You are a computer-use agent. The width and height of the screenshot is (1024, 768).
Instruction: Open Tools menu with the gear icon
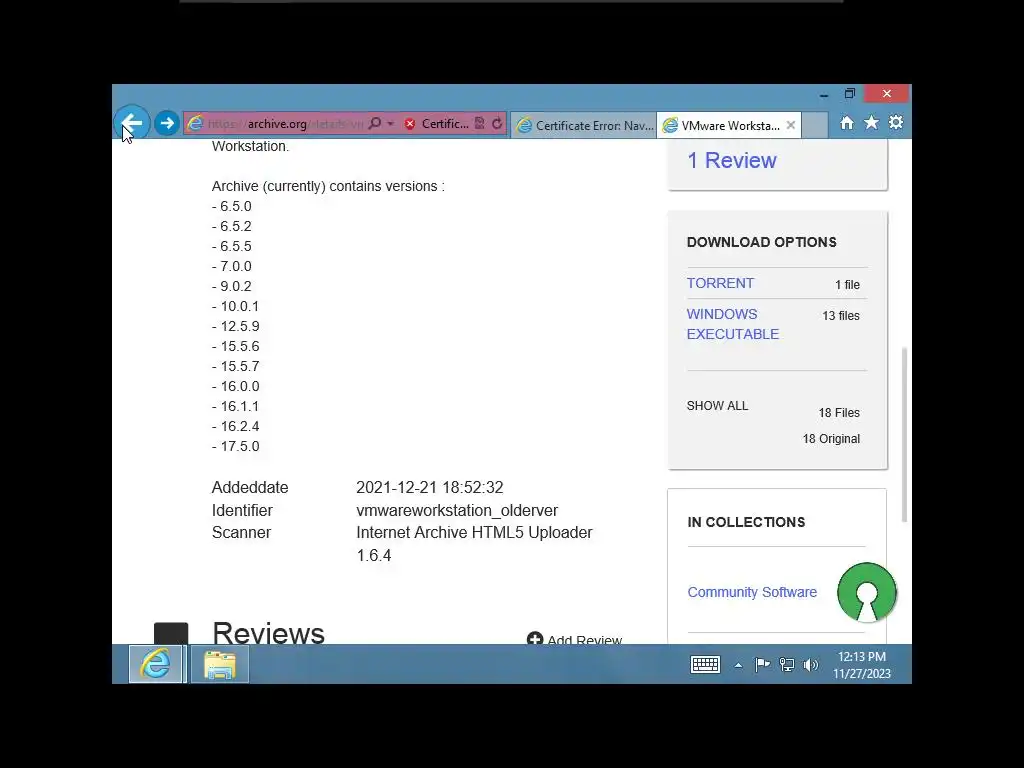(896, 123)
